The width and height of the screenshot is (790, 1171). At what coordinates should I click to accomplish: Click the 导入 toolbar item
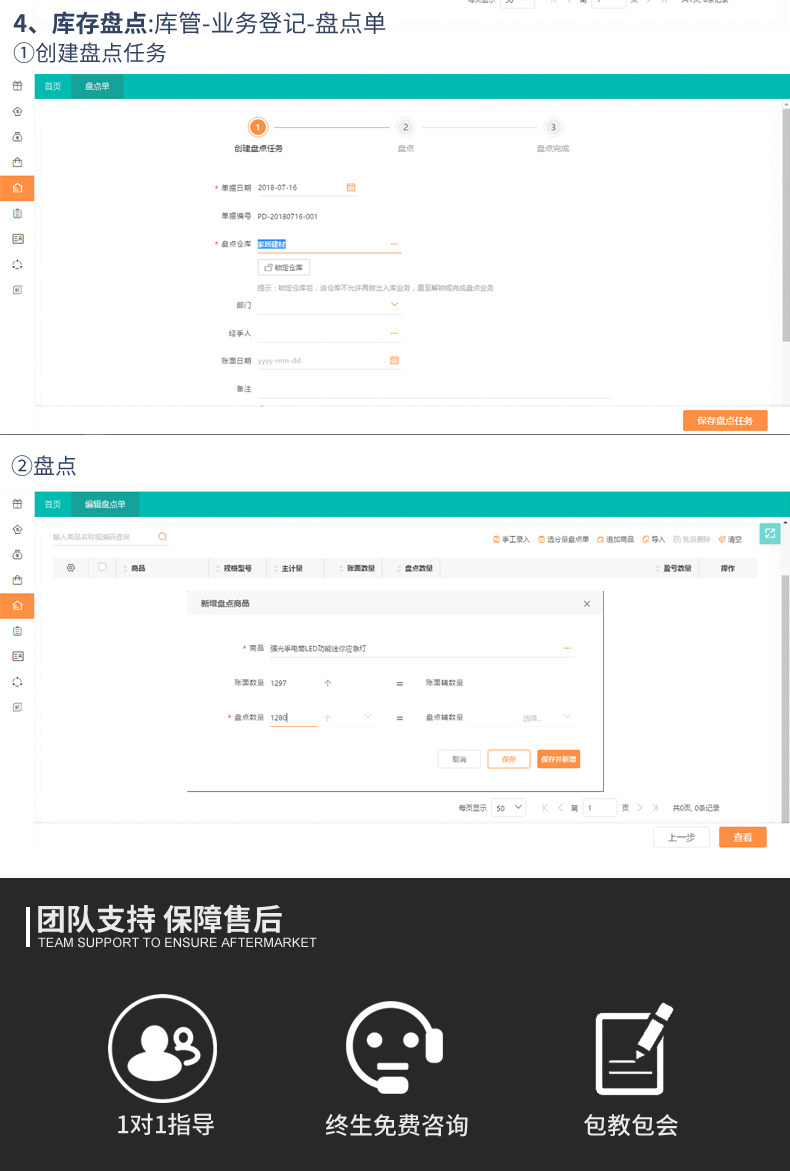coord(653,539)
